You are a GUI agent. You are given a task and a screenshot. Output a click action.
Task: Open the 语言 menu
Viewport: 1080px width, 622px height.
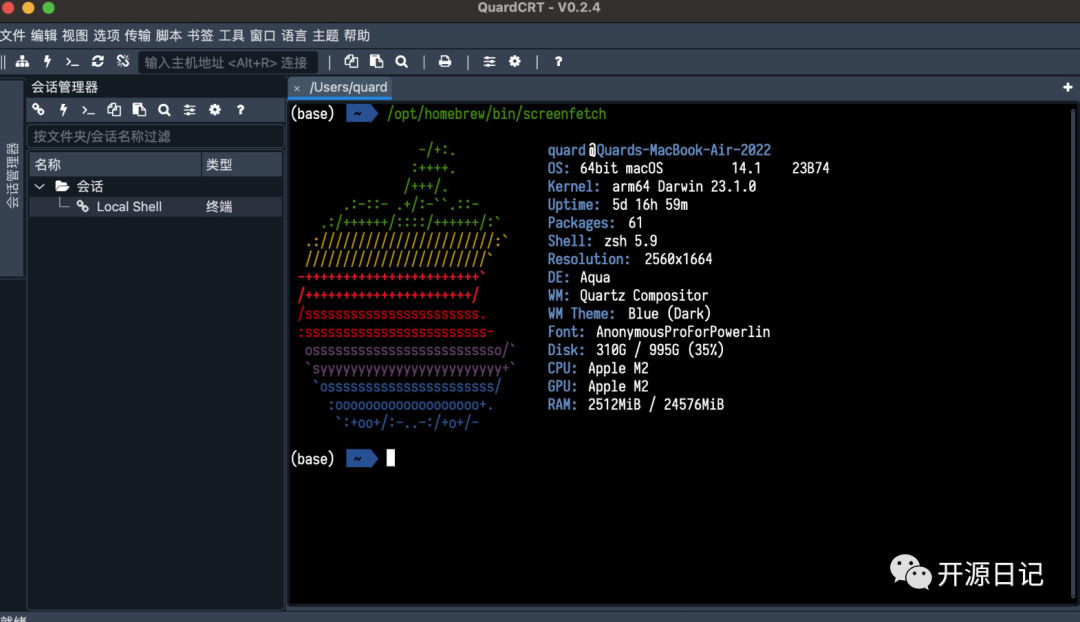[x=294, y=36]
